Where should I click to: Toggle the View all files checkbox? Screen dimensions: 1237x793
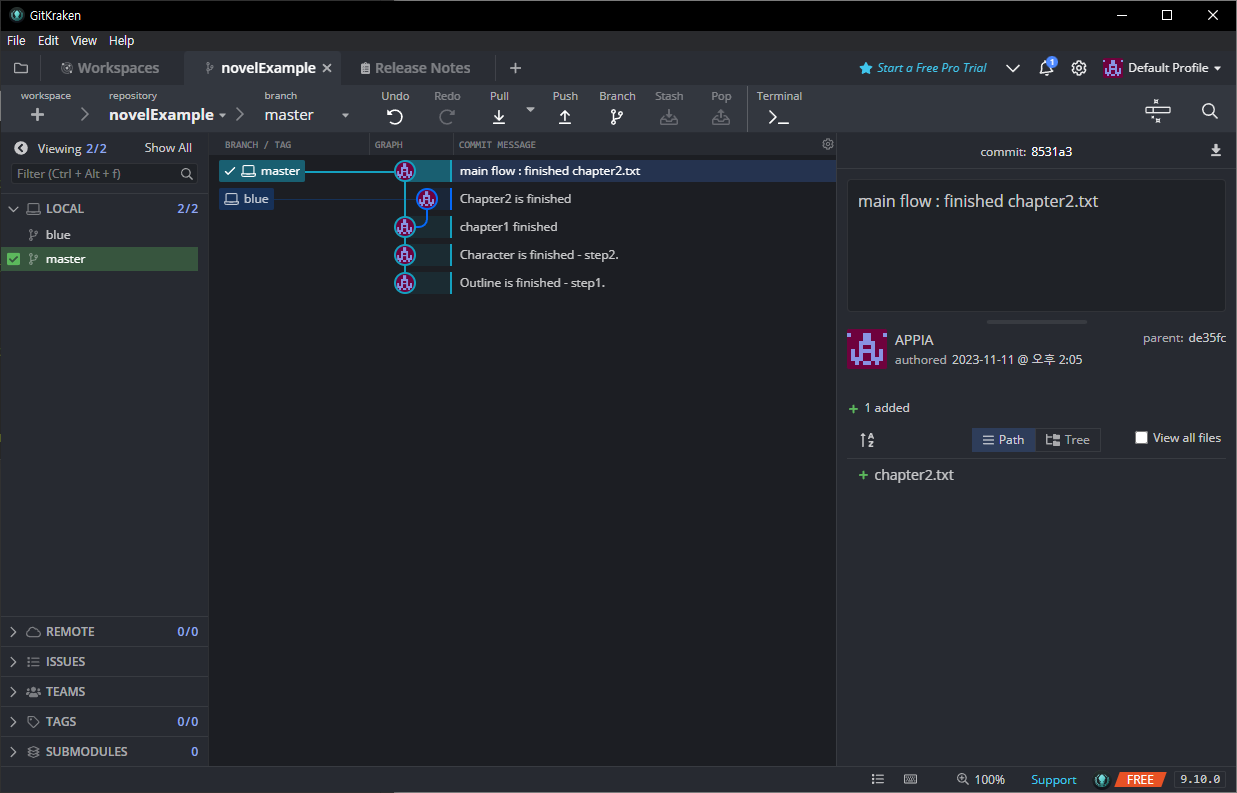click(1141, 438)
